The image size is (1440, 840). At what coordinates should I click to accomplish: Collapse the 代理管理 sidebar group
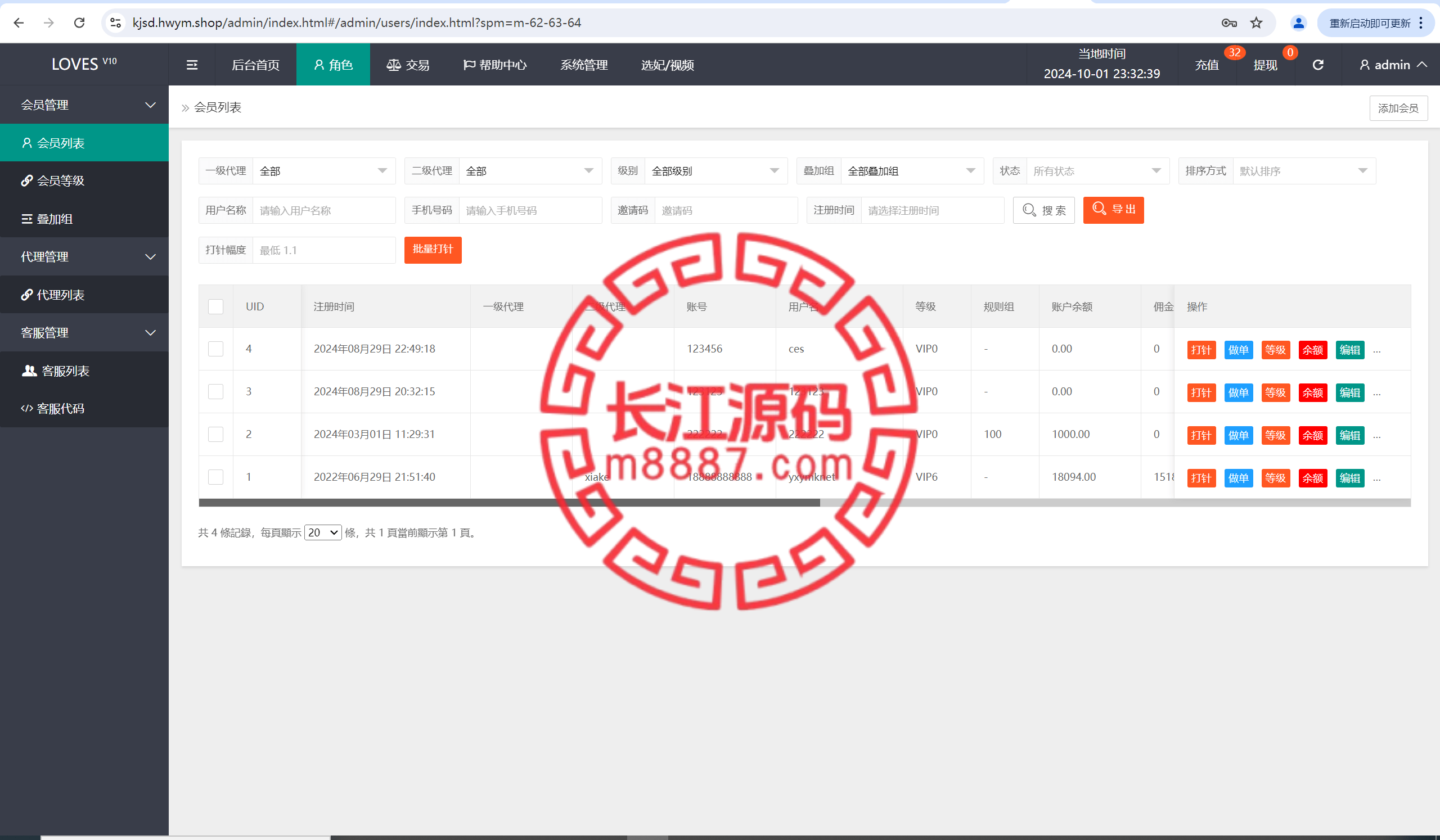click(84, 257)
